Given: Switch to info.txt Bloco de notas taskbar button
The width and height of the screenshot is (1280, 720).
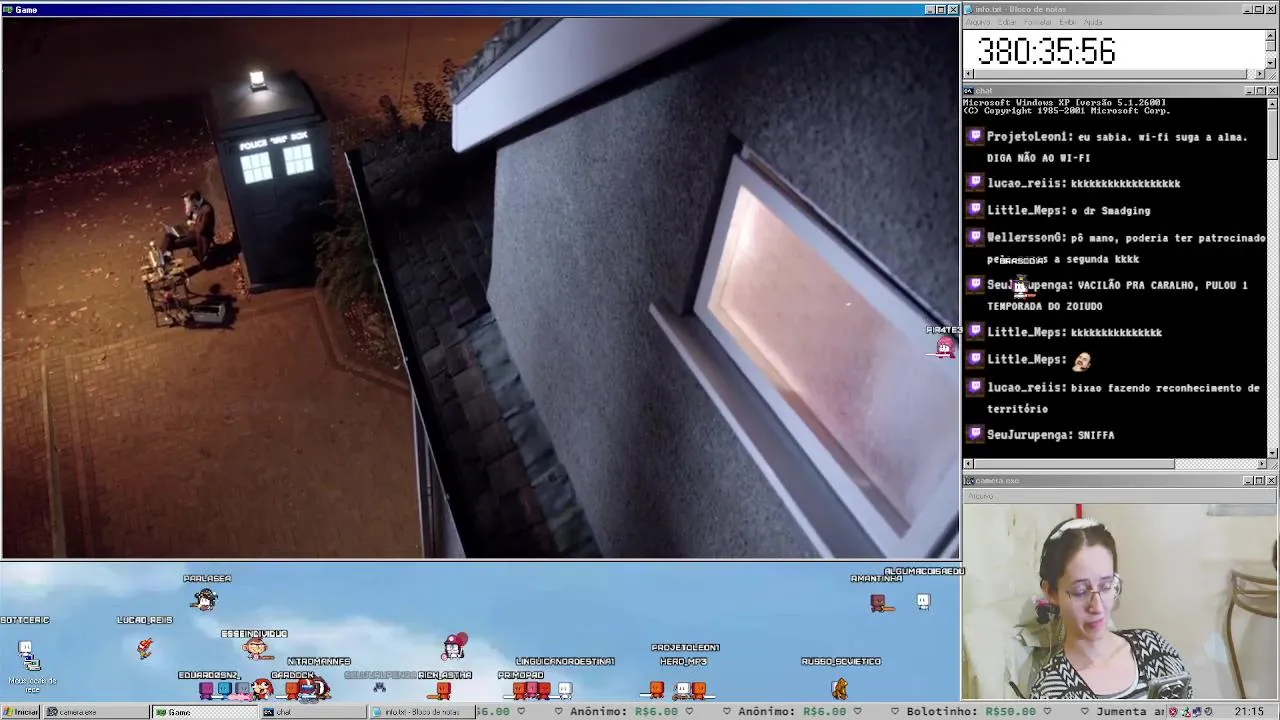Looking at the screenshot, I should tap(421, 712).
